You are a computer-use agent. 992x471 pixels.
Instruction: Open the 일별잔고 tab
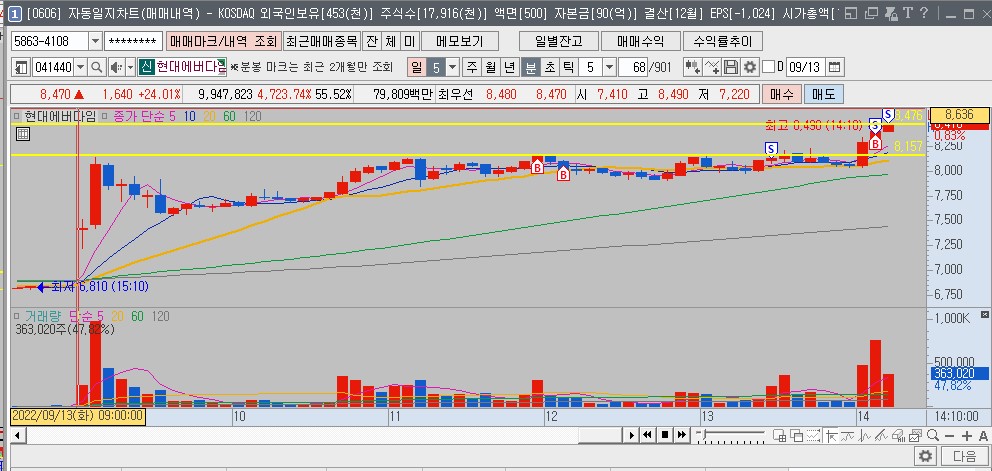point(559,41)
